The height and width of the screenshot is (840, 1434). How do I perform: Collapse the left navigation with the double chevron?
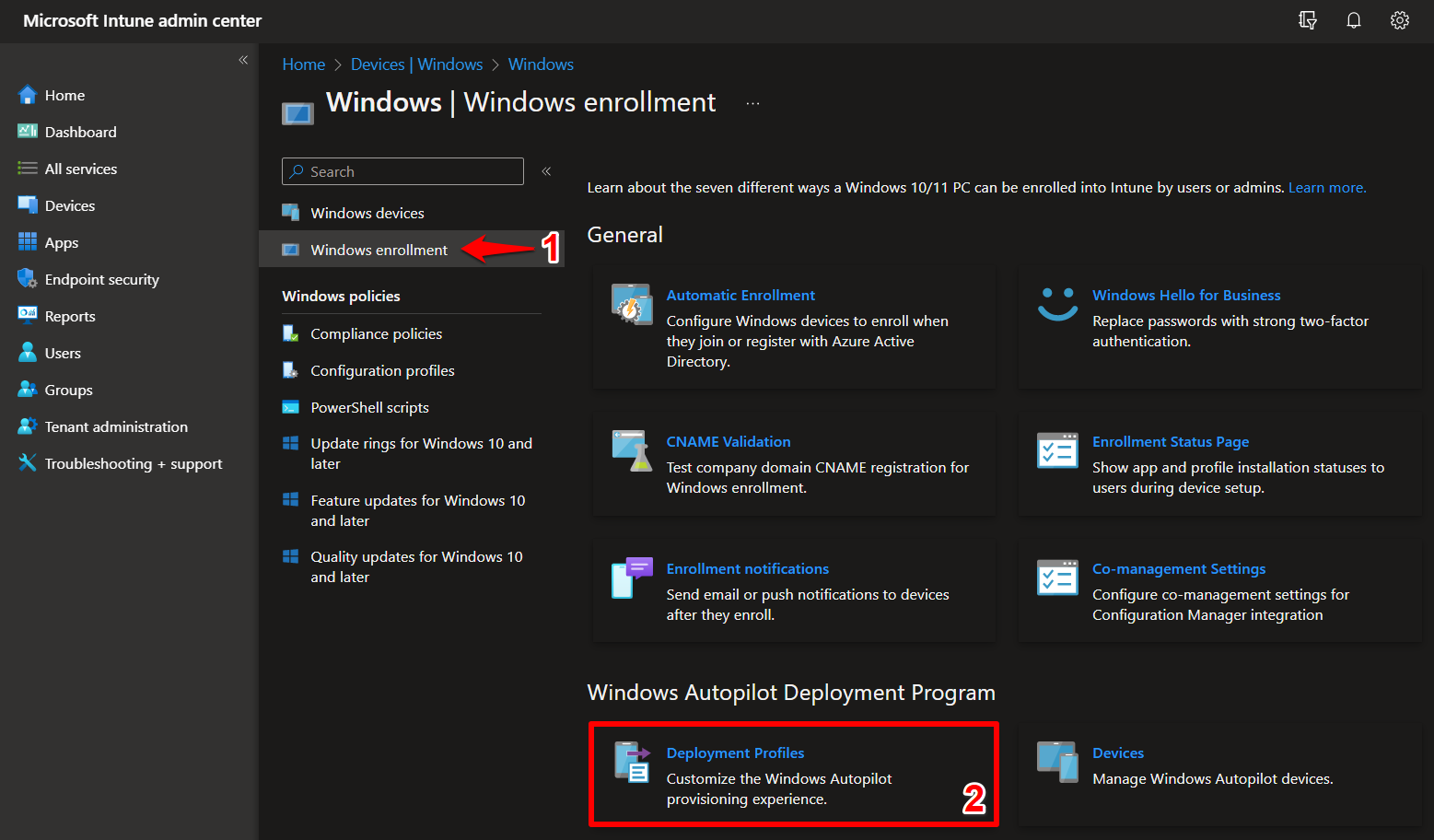[243, 59]
